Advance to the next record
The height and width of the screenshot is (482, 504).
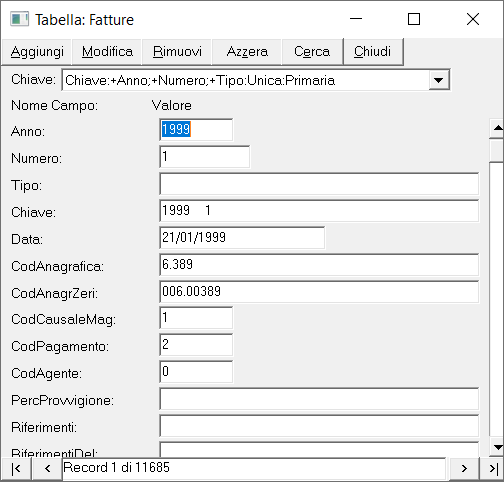point(464,469)
